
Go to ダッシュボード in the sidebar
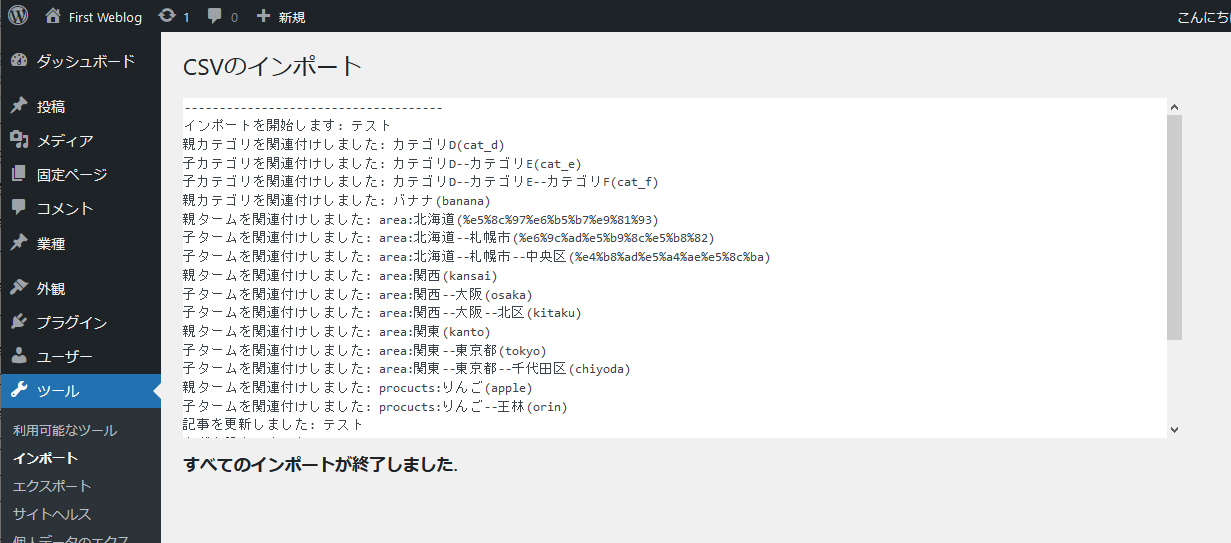click(86, 61)
